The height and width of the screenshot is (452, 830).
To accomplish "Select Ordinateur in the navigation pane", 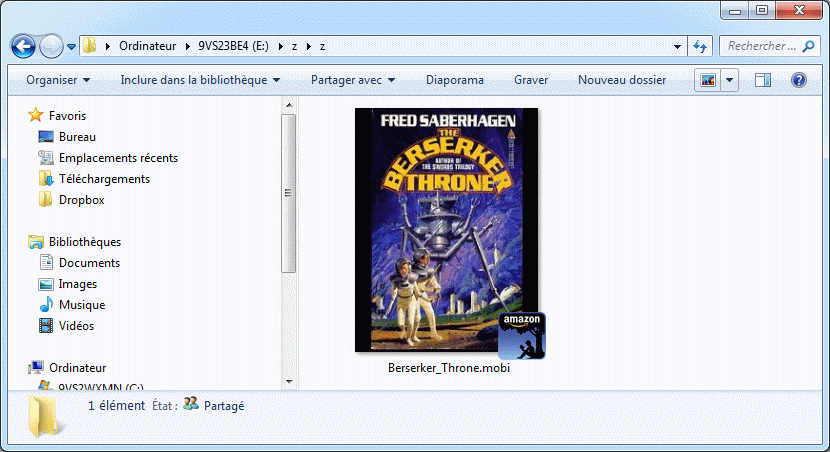I will tap(77, 368).
